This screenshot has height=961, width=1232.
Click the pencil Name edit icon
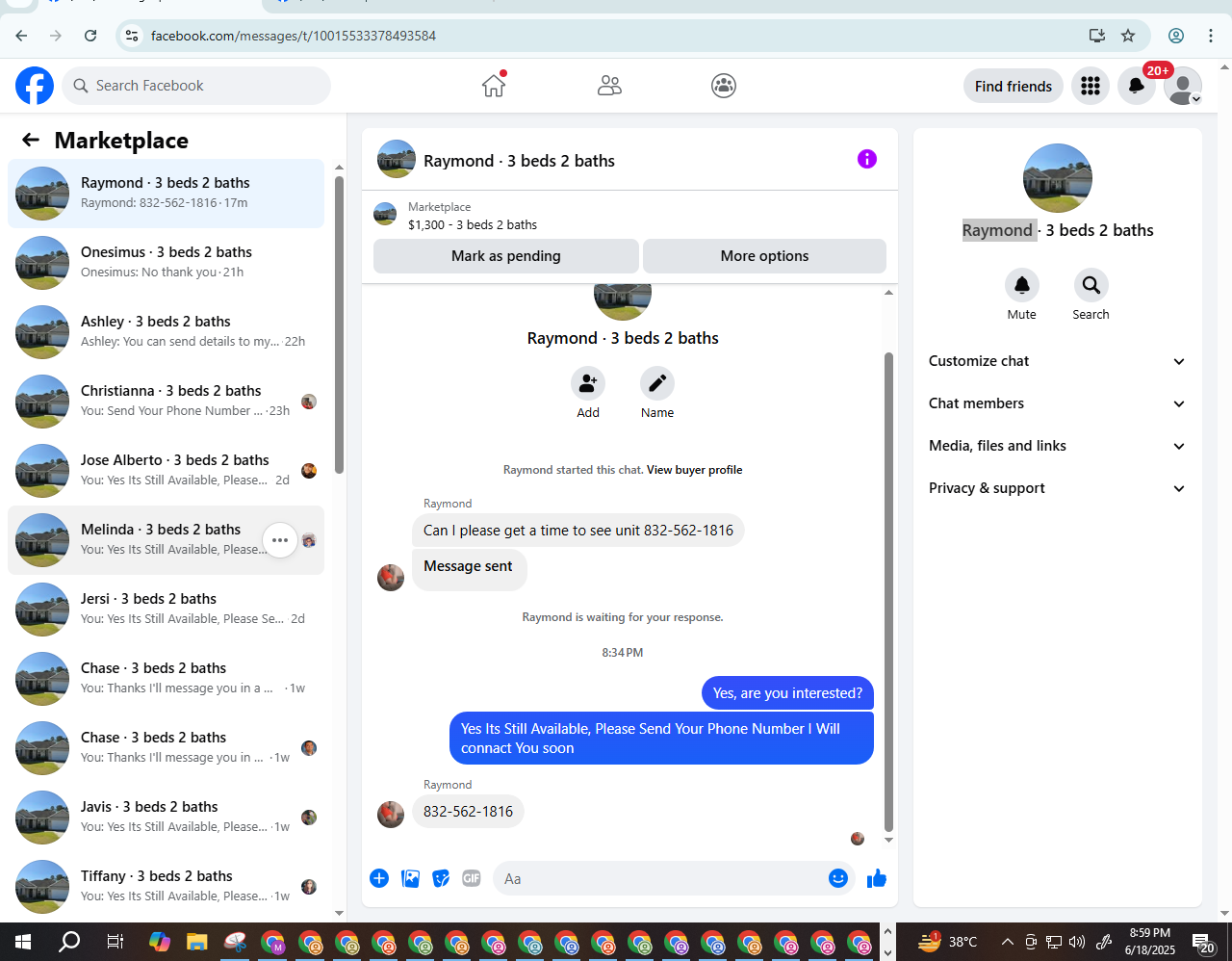(657, 383)
